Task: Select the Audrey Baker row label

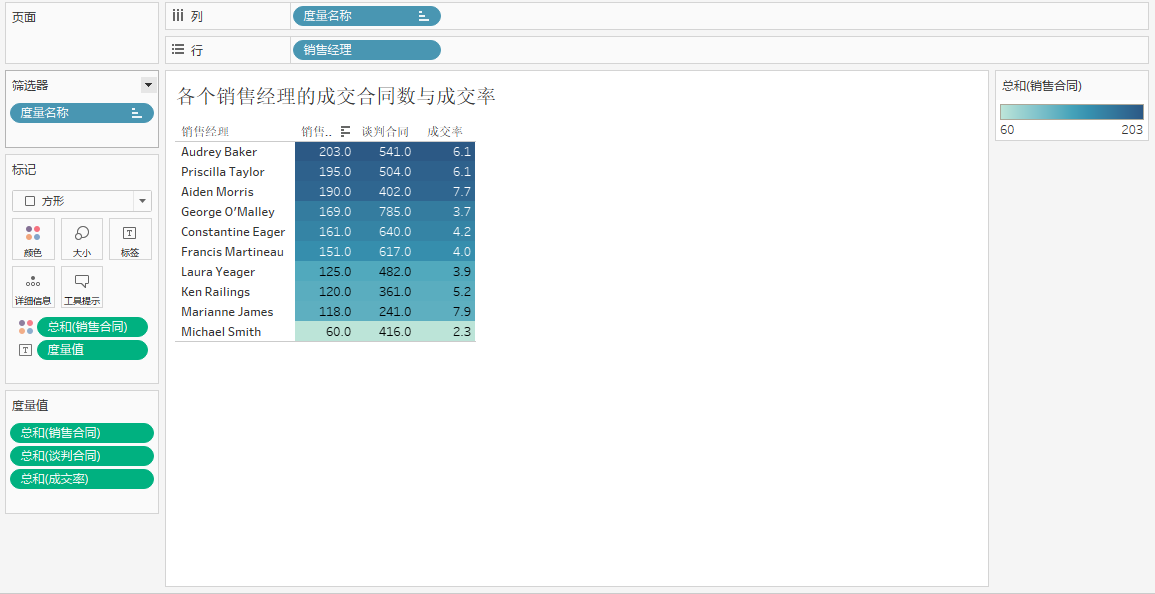Action: 219,152
